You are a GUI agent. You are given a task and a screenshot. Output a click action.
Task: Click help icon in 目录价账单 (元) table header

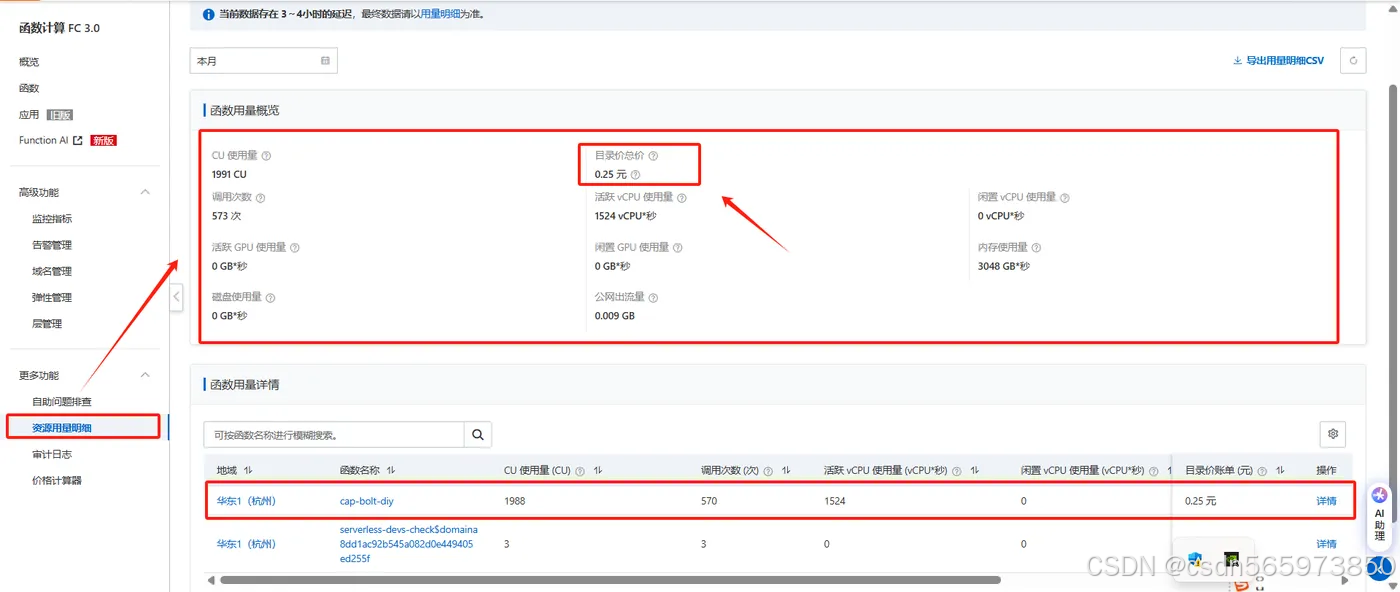point(1262,471)
